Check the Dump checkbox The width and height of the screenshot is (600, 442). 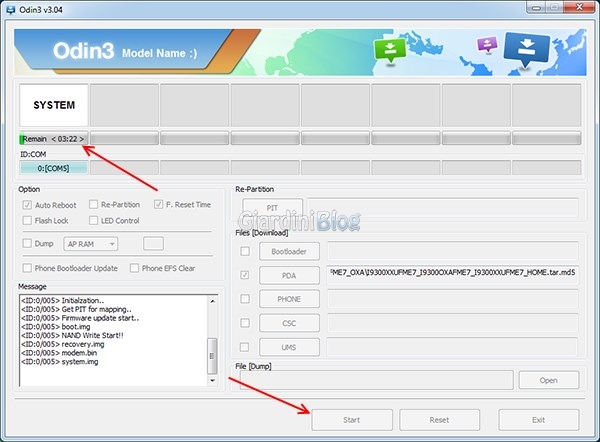click(27, 243)
